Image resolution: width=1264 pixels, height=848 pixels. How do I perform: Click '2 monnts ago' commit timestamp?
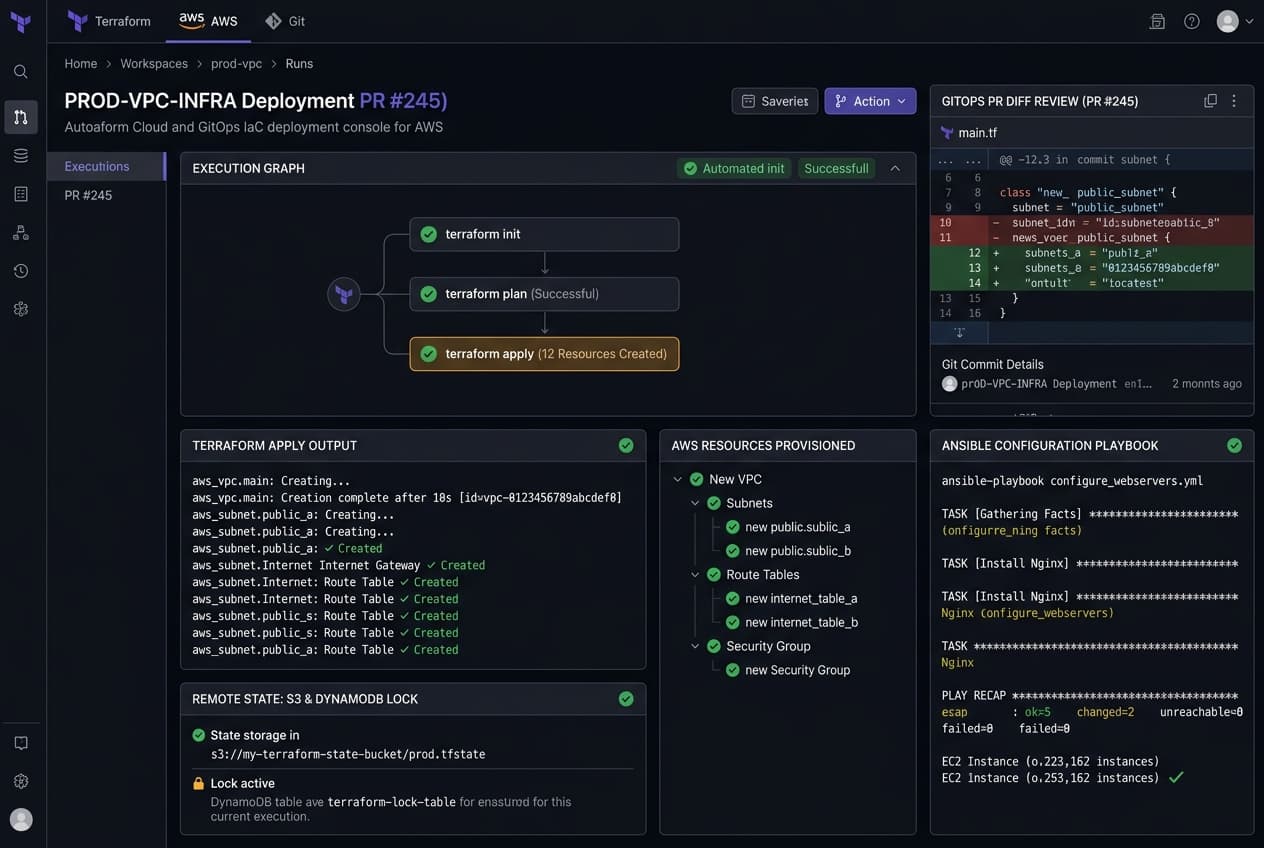[1207, 384]
